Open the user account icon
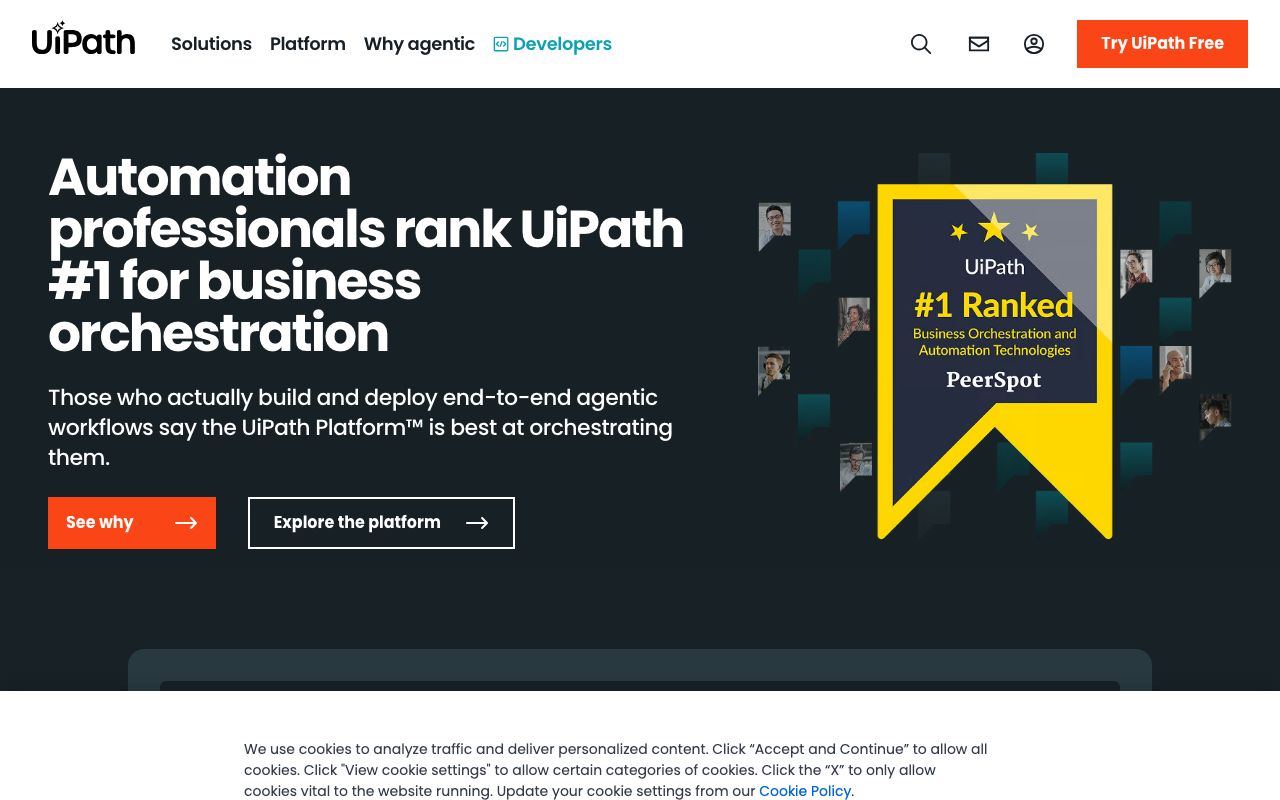Image resolution: width=1280 pixels, height=800 pixels. 1034,44
